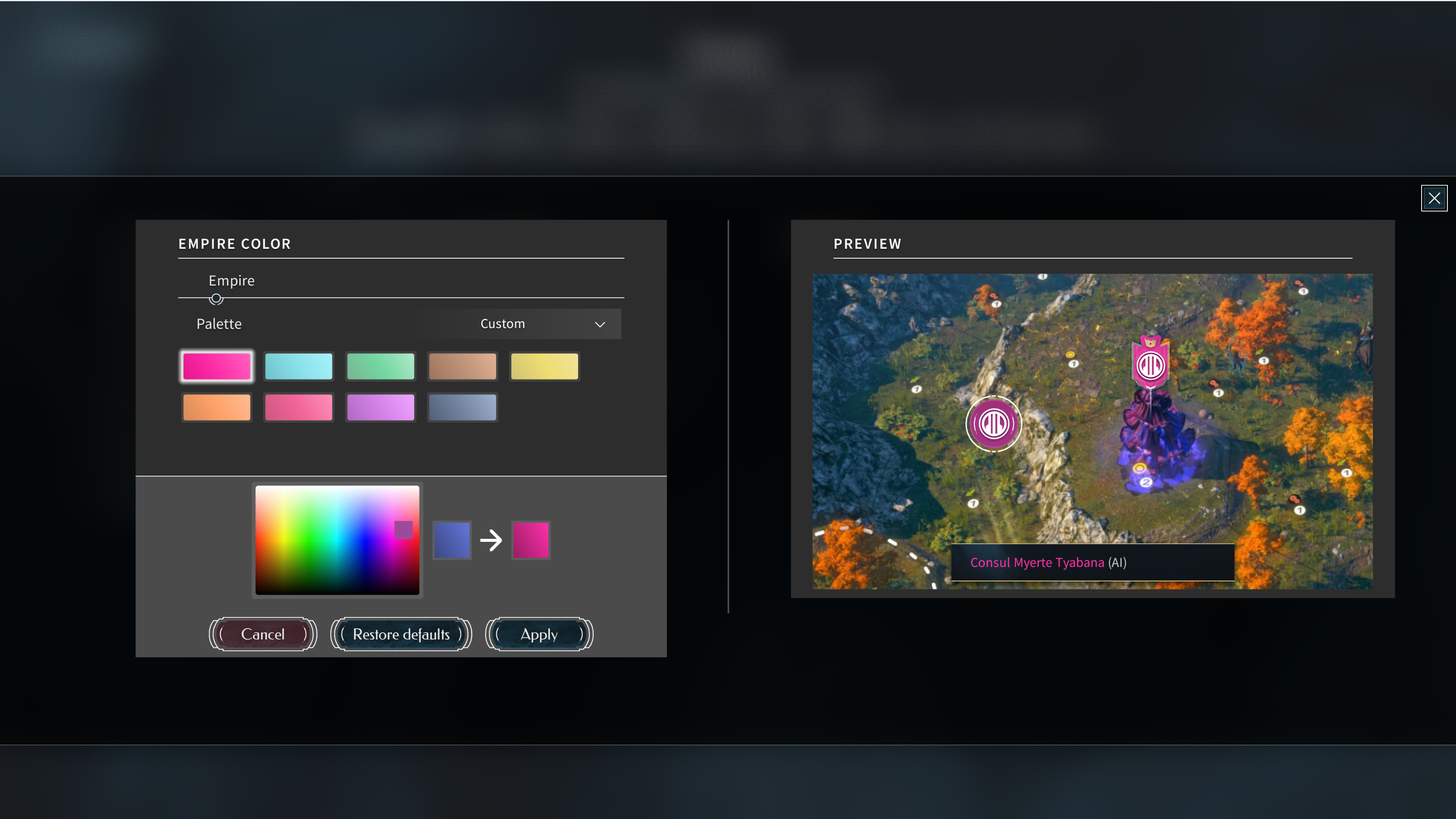Viewport: 1456px width, 819px height.
Task: Close the empire color screen
Action: pyautogui.click(x=1434, y=198)
